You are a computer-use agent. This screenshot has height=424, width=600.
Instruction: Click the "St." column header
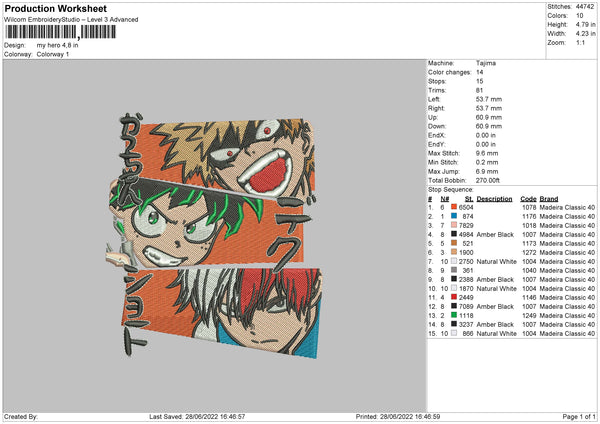[469, 199]
